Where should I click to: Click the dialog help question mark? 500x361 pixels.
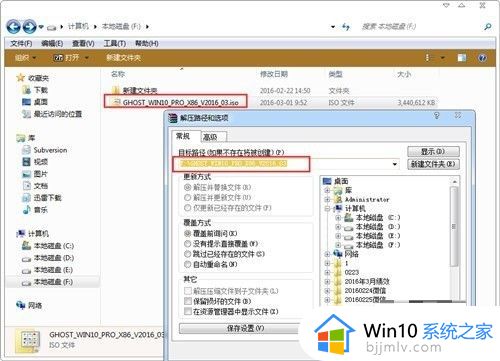pyautogui.click(x=436, y=116)
